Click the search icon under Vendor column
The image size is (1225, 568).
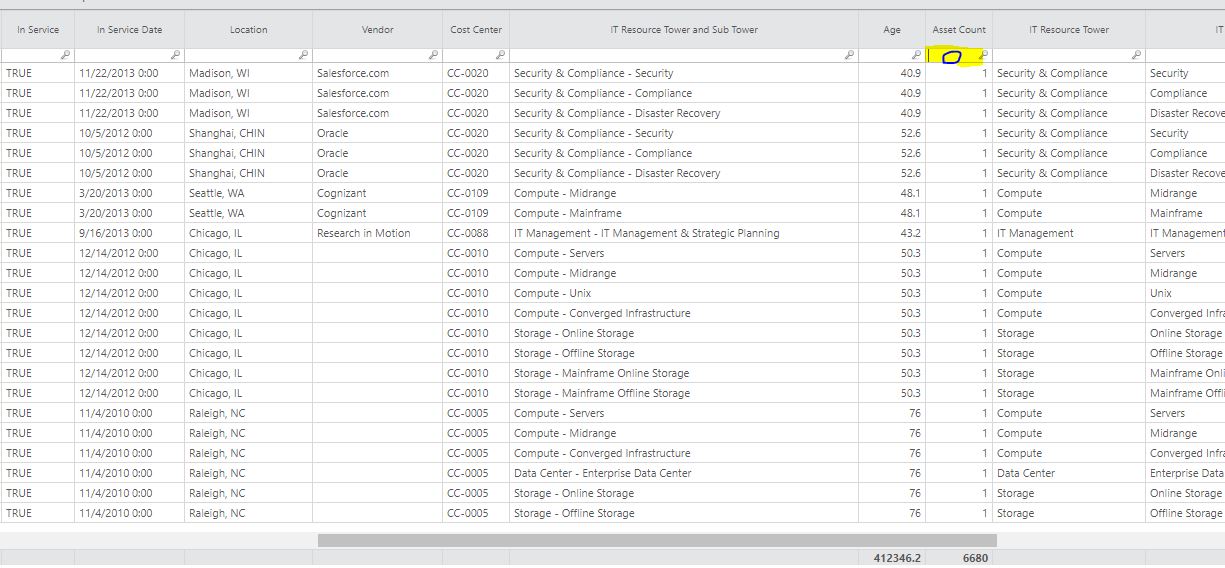(x=434, y=55)
